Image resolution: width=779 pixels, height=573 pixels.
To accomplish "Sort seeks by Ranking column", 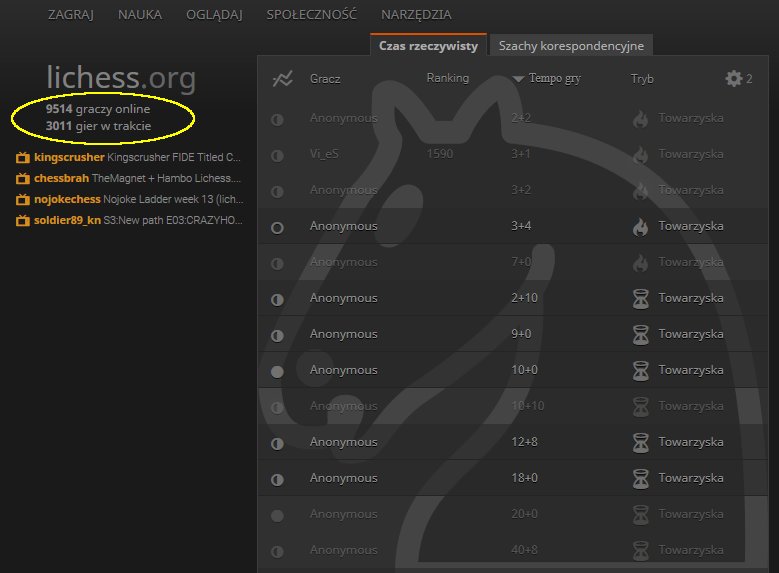I will click(x=448, y=78).
